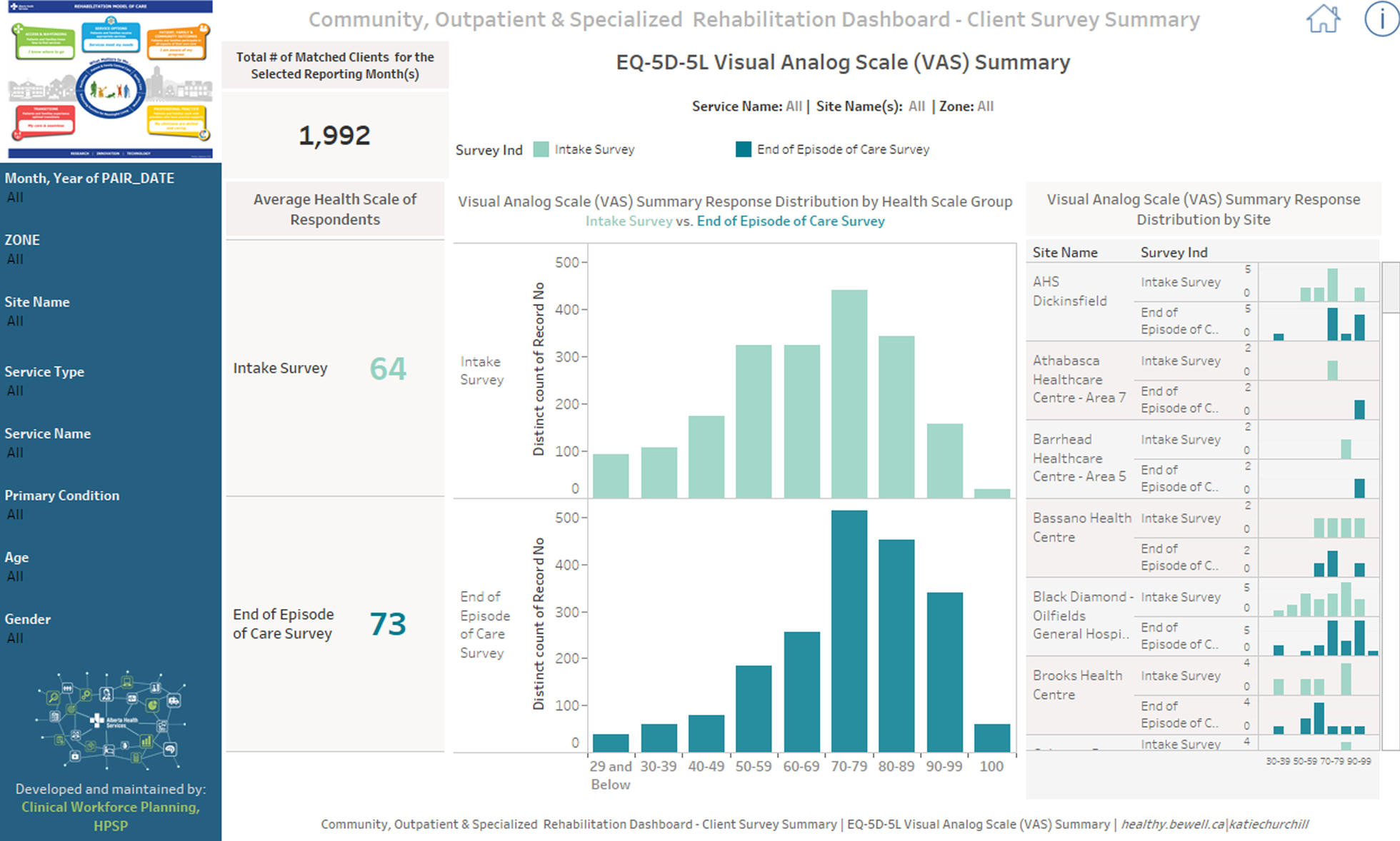Select Athabasca Healthcare Centre - Area 7 row
This screenshot has height=841, width=1400.
(1203, 380)
